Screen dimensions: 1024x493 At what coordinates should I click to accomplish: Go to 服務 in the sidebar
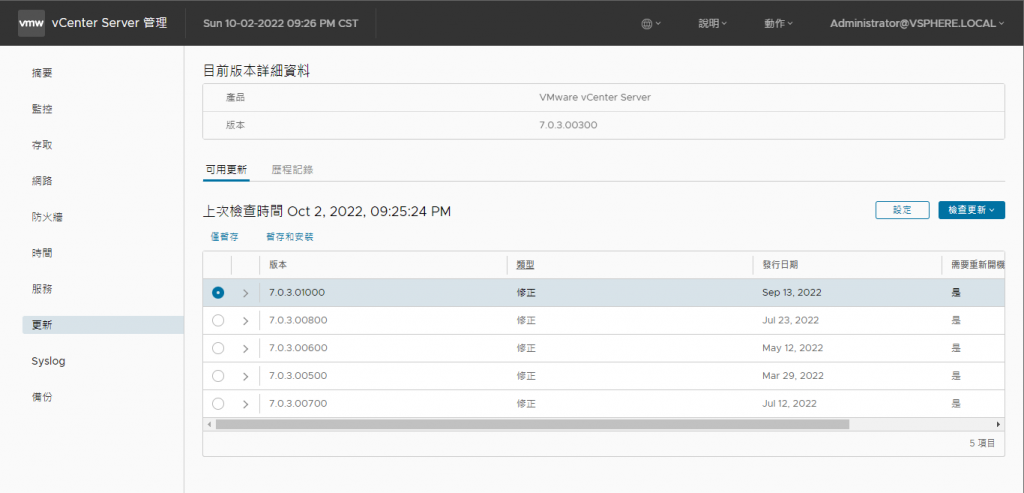tap(42, 289)
